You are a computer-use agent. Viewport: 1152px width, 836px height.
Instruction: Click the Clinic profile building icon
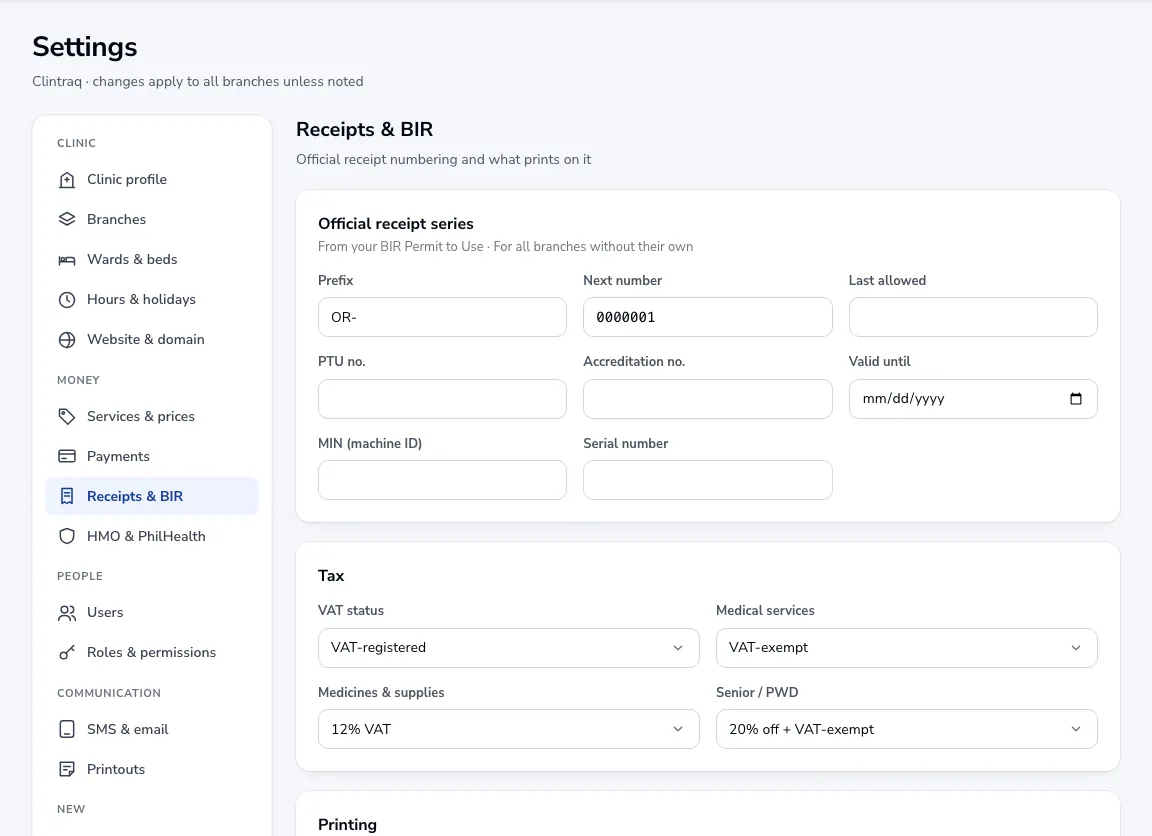point(67,180)
